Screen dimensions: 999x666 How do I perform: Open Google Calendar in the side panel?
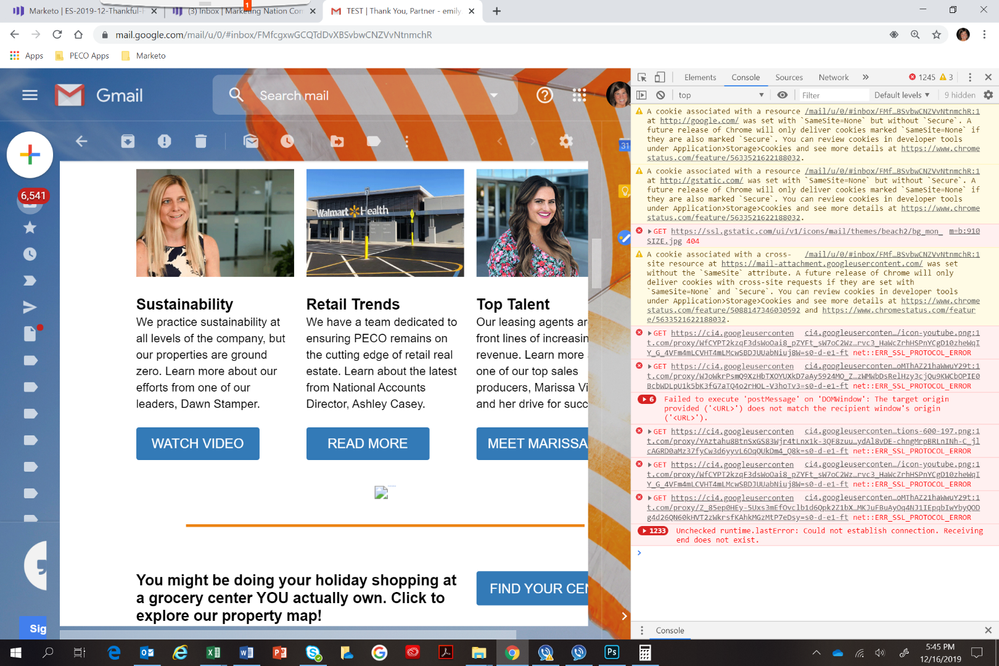pyautogui.click(x=624, y=146)
